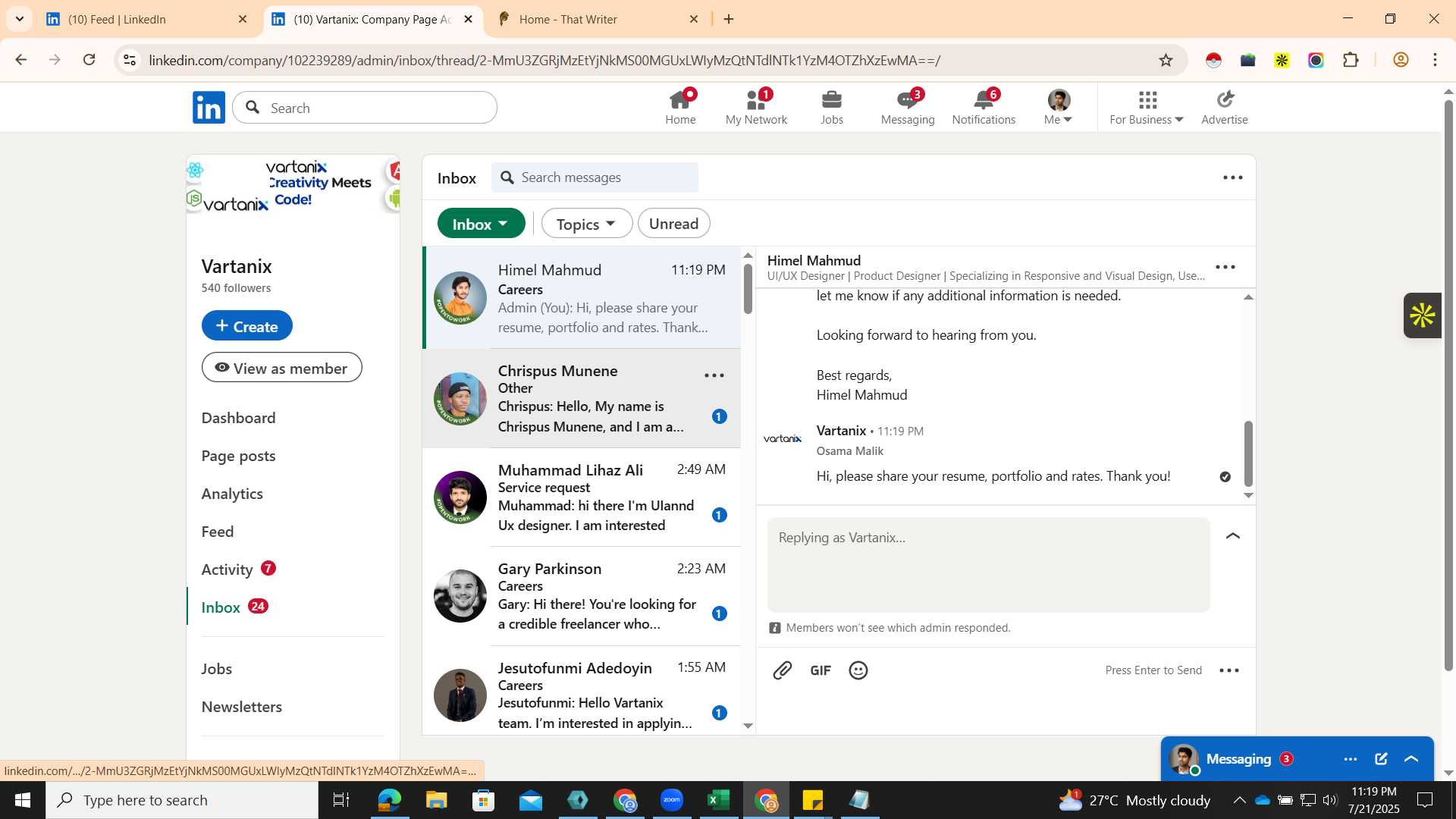Click the LinkedIn Search box

(365, 108)
